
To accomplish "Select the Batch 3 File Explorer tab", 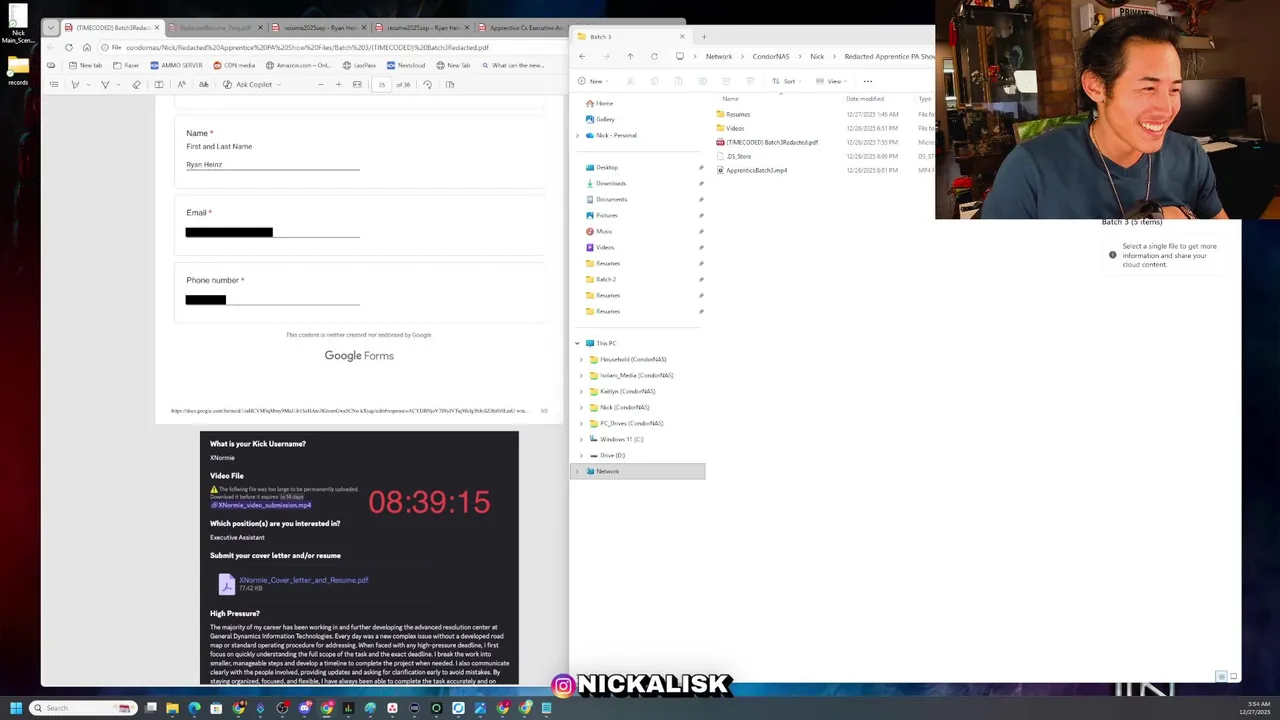I will (632, 37).
